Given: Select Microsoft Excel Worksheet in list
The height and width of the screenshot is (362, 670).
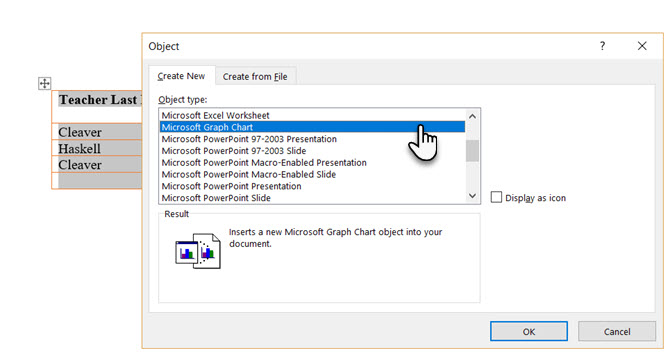Looking at the screenshot, I should [312, 115].
